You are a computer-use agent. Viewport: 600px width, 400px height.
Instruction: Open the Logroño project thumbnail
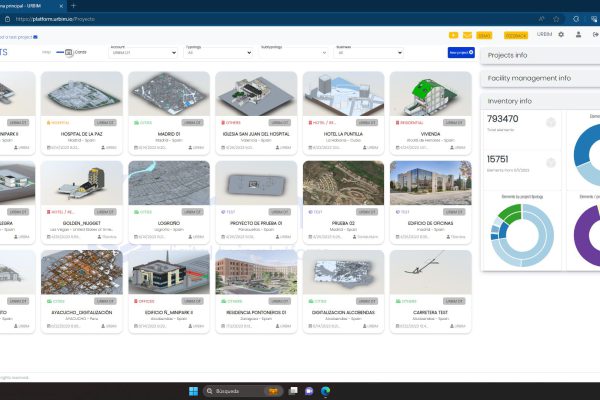(x=169, y=183)
